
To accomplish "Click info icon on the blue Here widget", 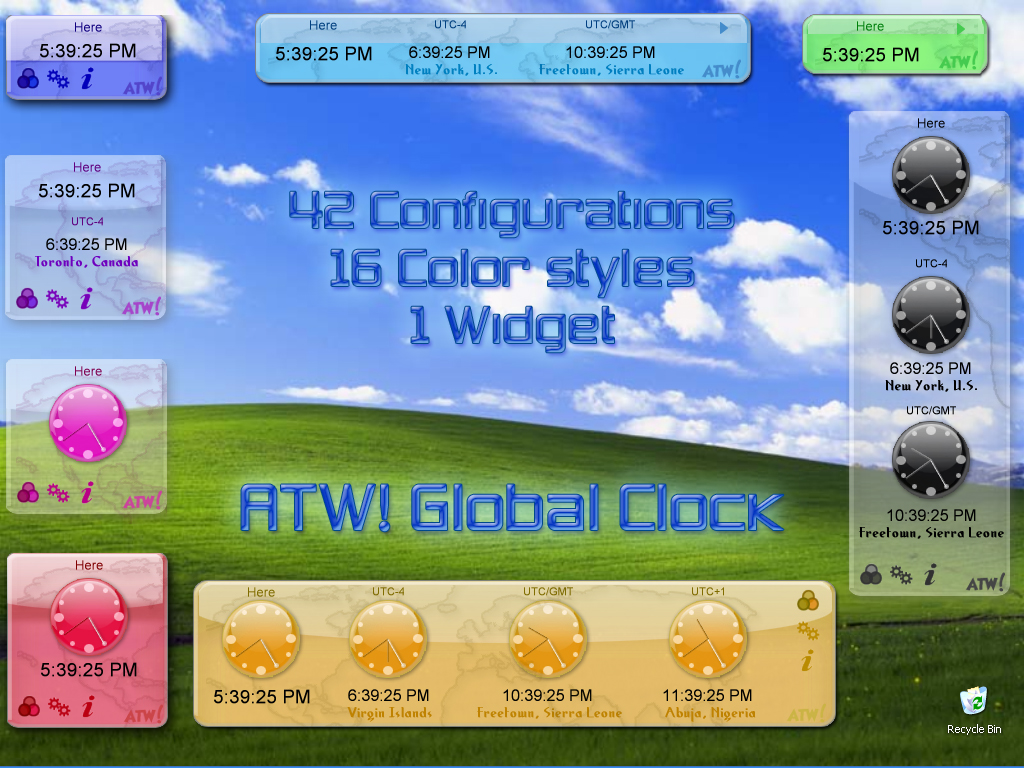I will (87, 79).
